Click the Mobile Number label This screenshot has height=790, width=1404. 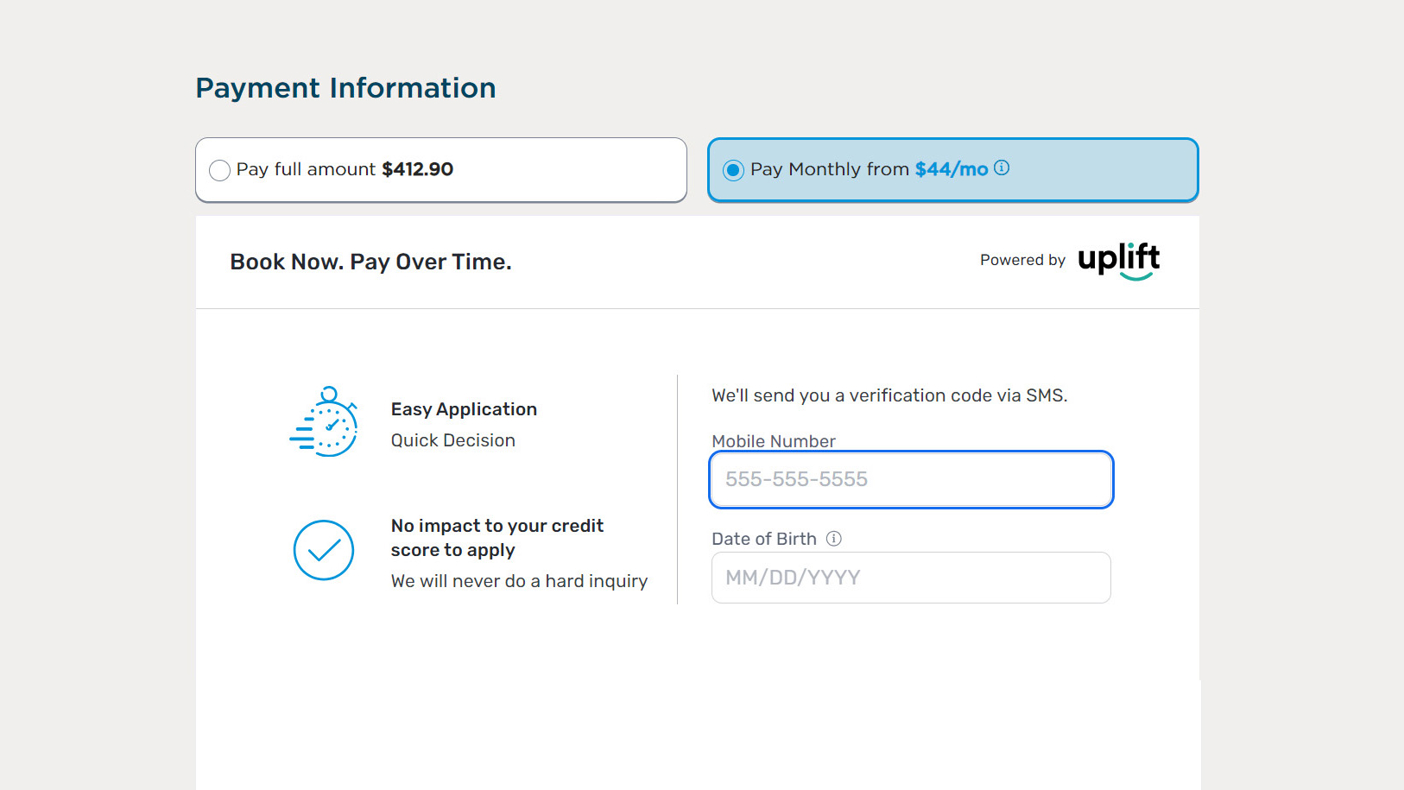(x=773, y=441)
